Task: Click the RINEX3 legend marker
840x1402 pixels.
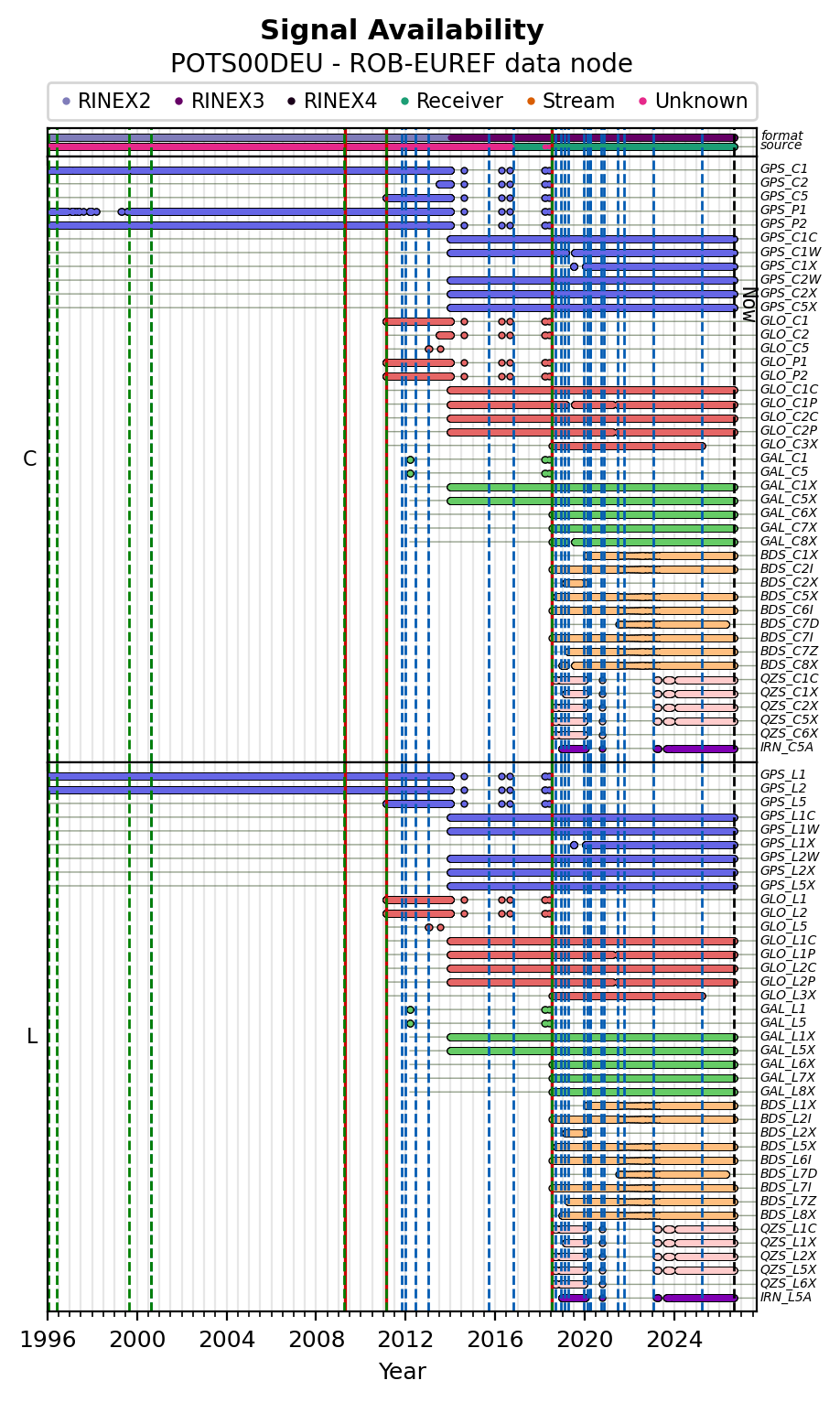Action: click(x=179, y=102)
